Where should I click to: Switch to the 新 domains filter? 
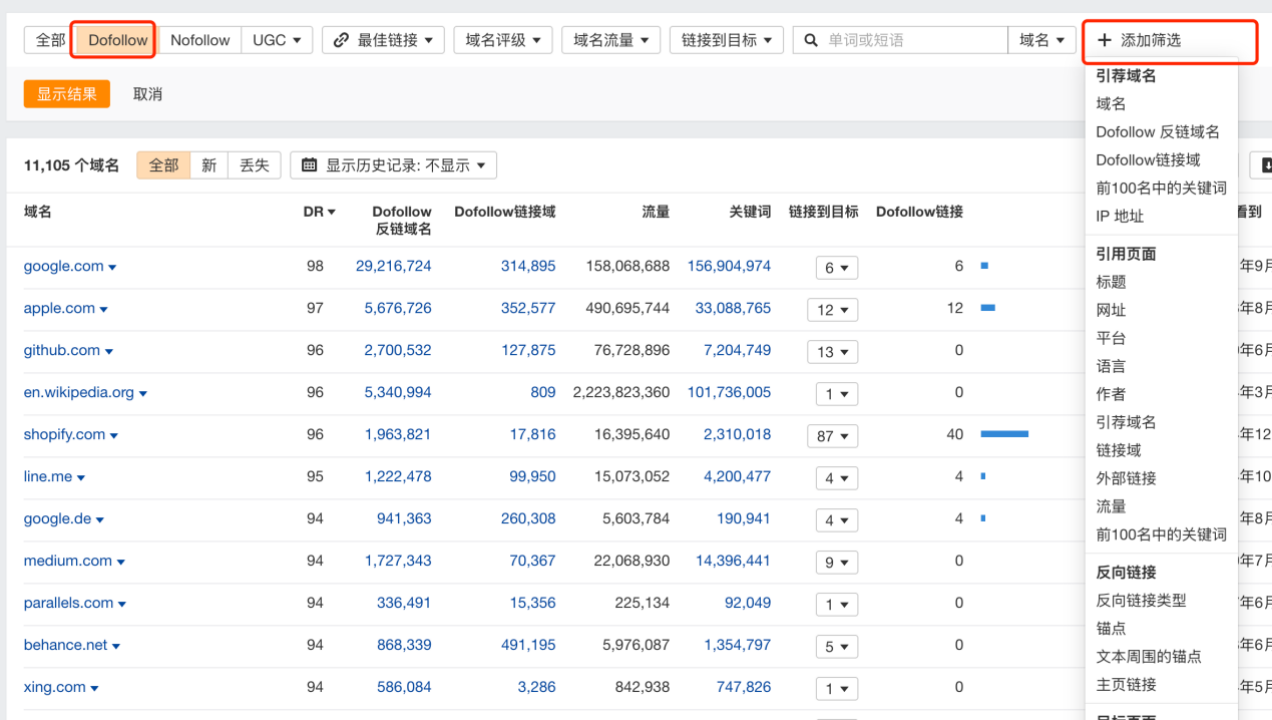[x=209, y=165]
